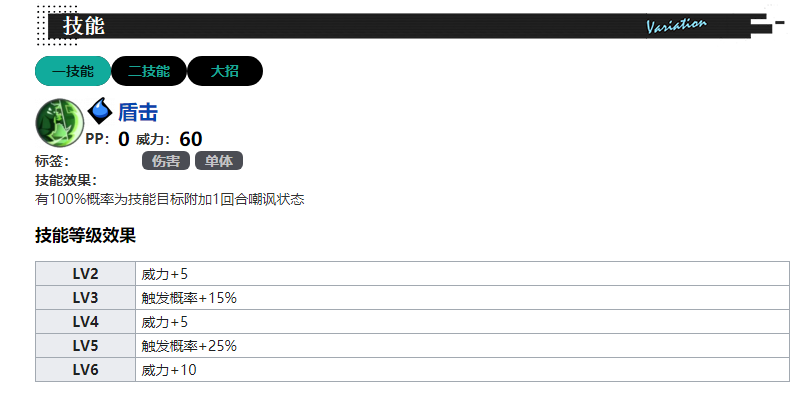Select the 单体 tag
Screen dimensions: 810x401
click(219, 161)
